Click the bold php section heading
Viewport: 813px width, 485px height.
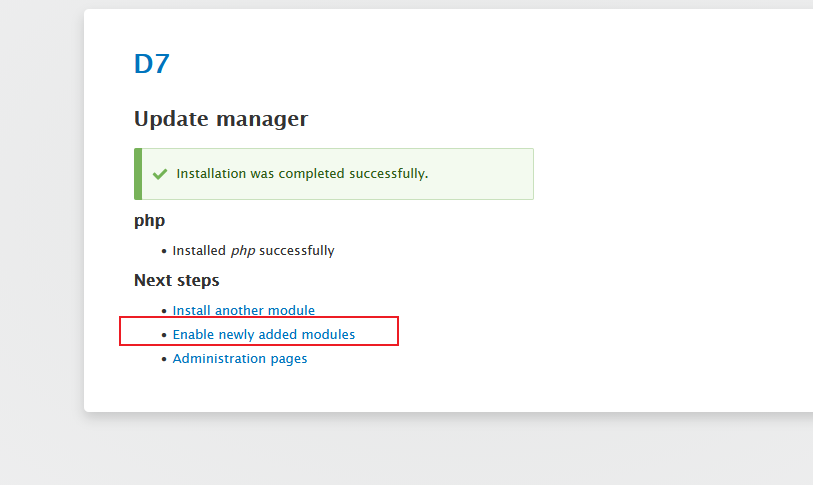pyautogui.click(x=149, y=220)
